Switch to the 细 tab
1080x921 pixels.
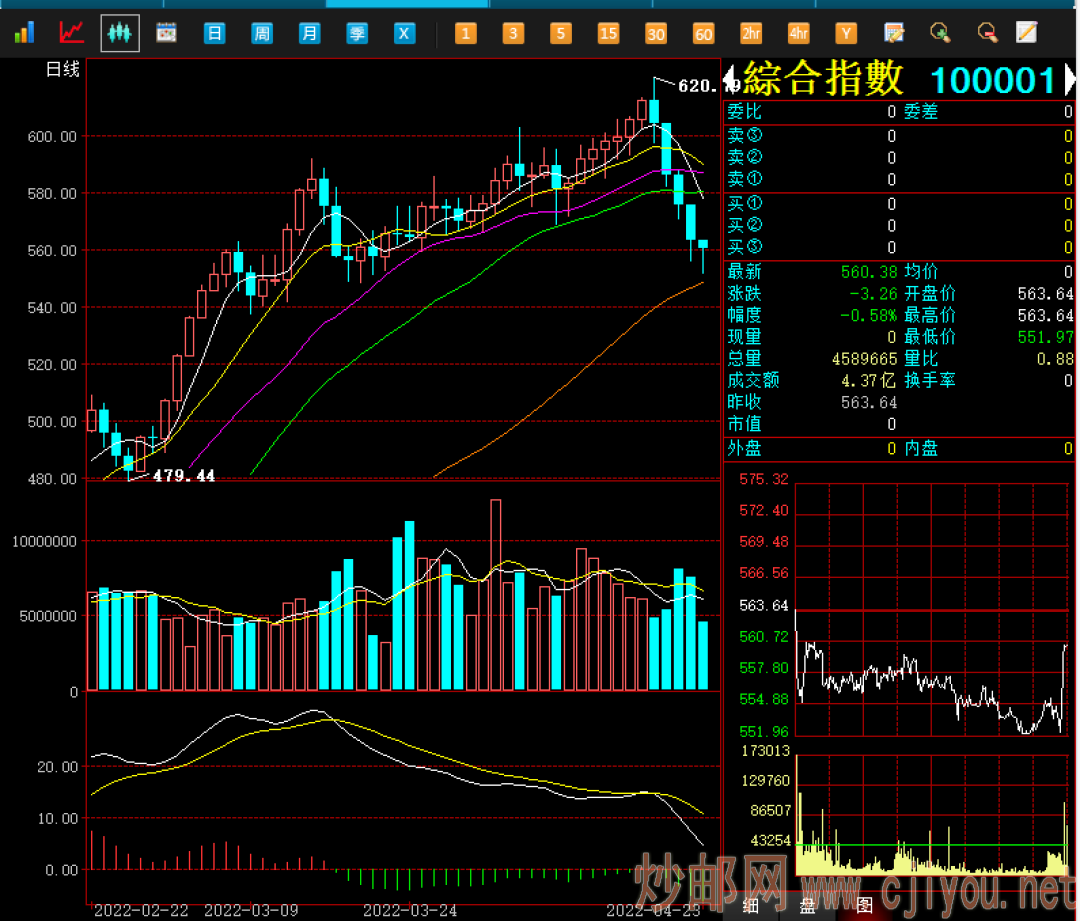point(750,906)
